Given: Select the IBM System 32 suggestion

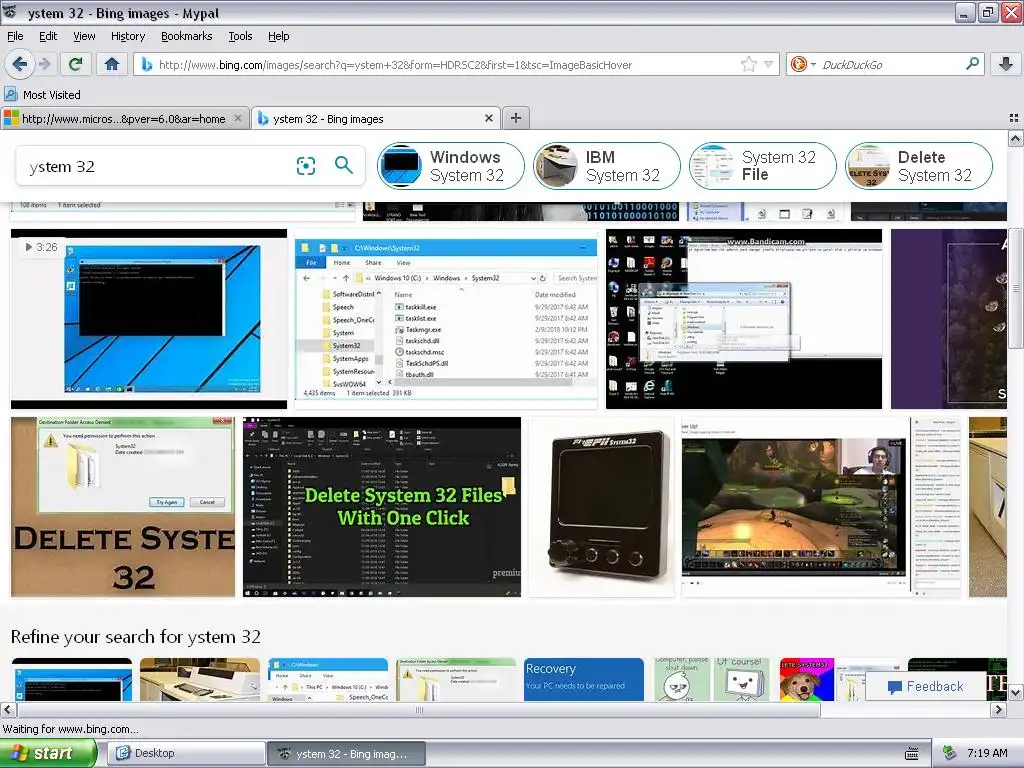Looking at the screenshot, I should pyautogui.click(x=607, y=166).
